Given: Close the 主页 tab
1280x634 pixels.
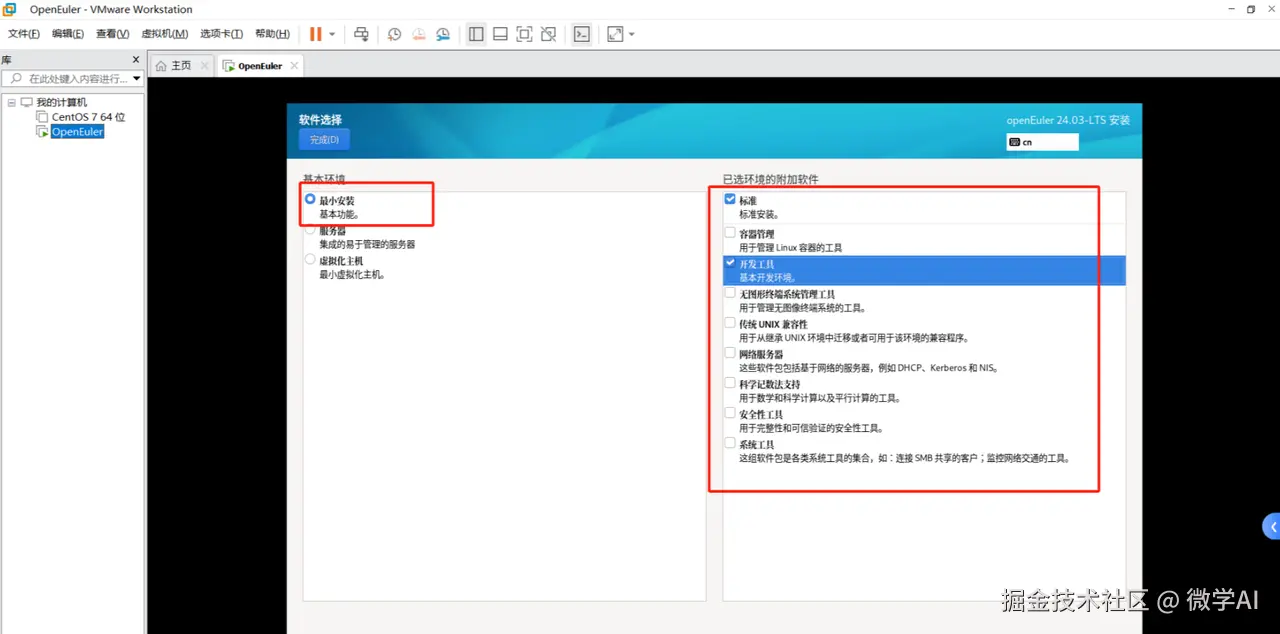Looking at the screenshot, I should coord(204,65).
